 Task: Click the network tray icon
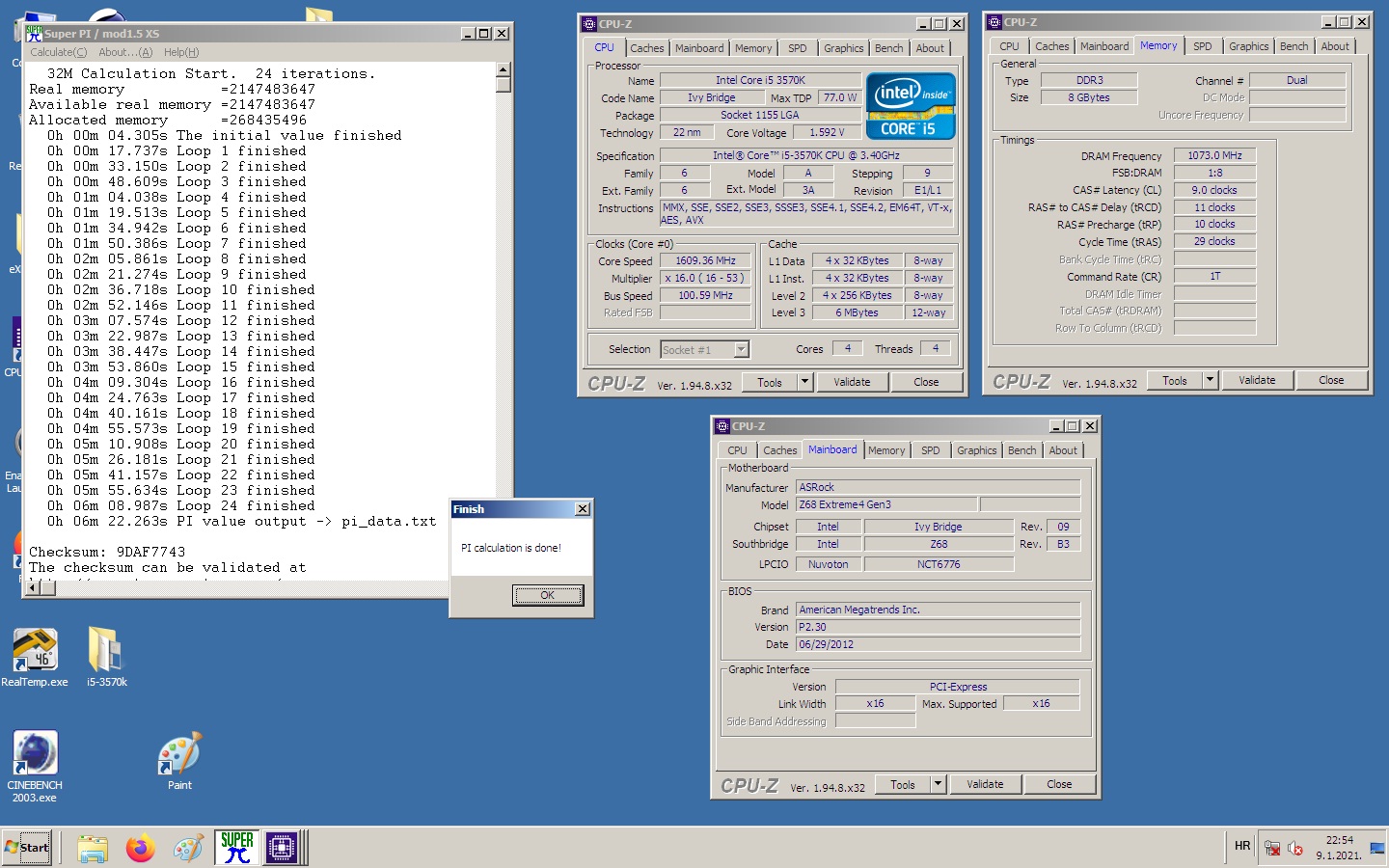(x=1272, y=849)
